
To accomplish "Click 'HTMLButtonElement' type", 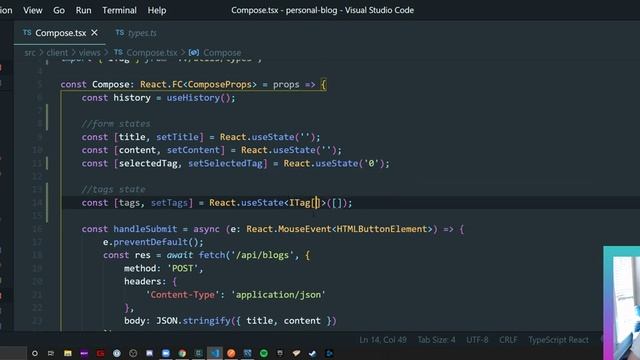I will point(382,229).
